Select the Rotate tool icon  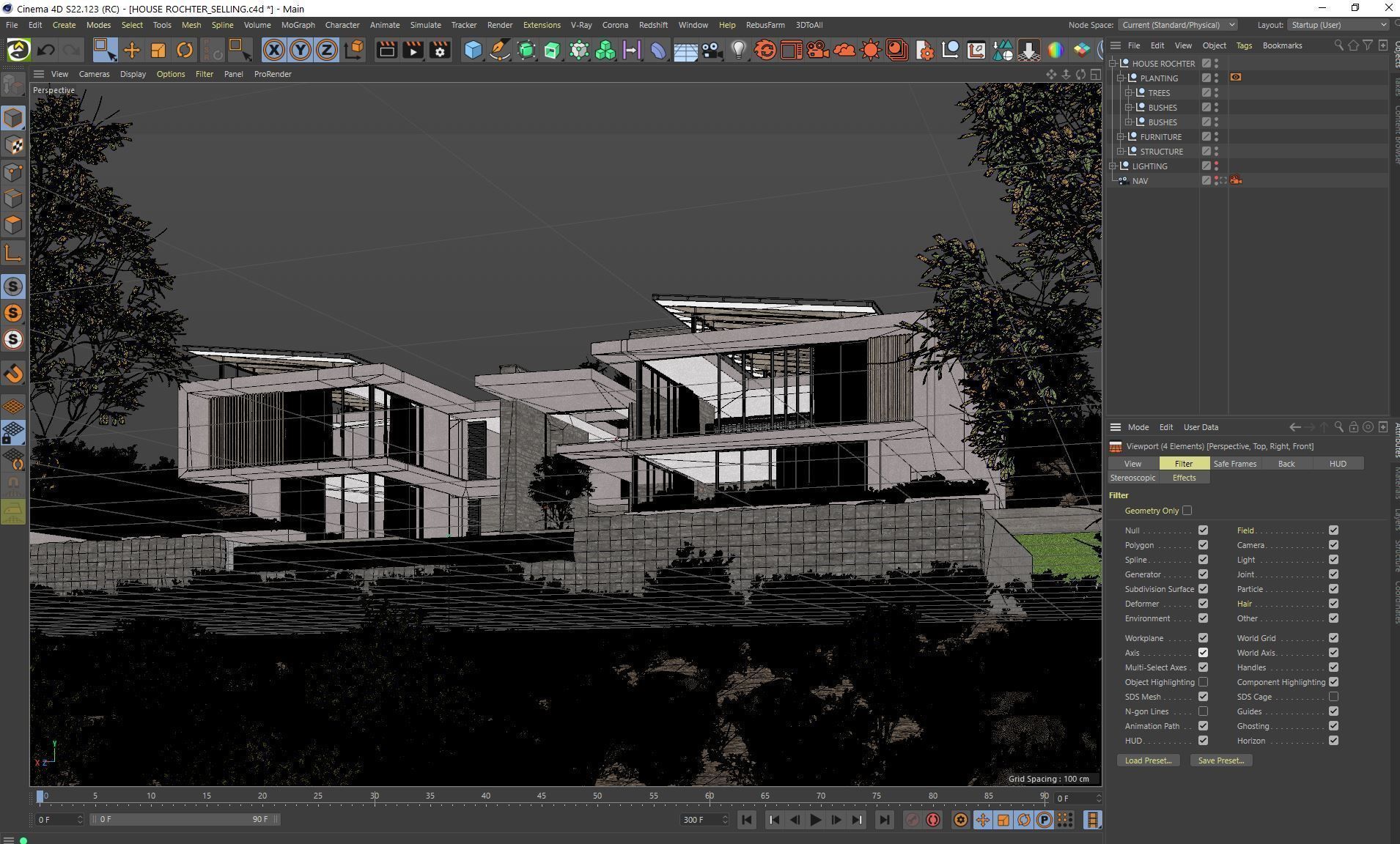(x=185, y=50)
